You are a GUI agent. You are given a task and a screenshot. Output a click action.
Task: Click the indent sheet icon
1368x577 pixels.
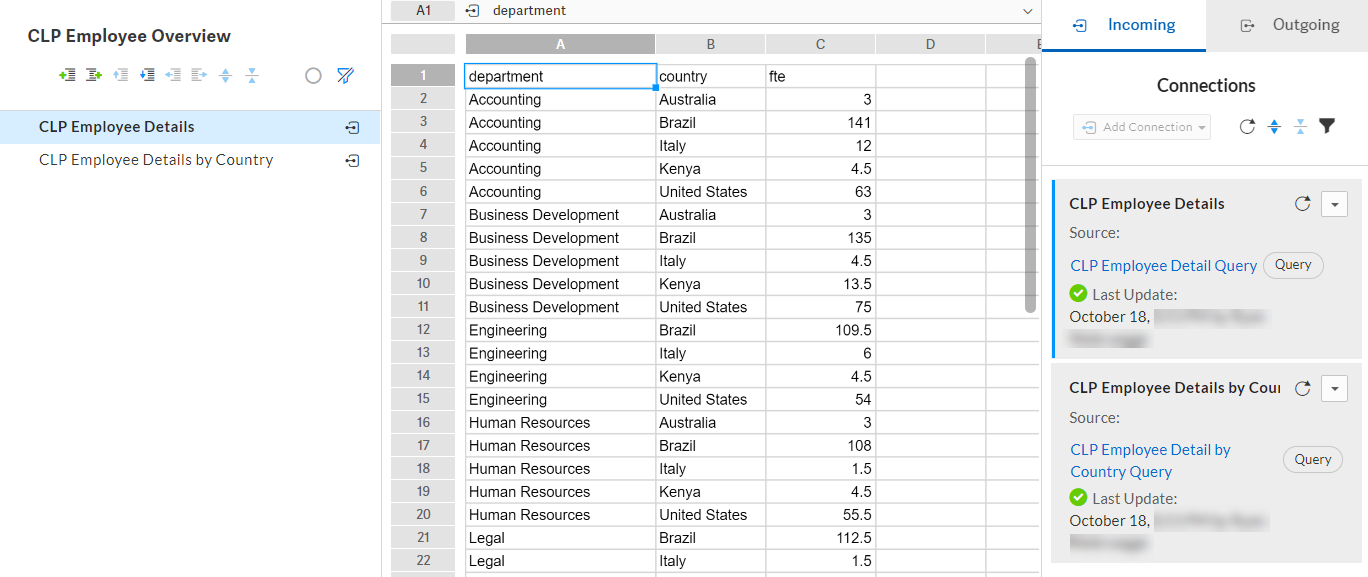[x=199, y=75]
